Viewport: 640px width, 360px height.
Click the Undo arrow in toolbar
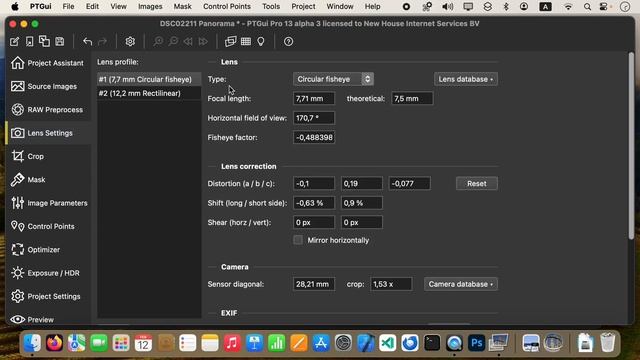pos(87,41)
